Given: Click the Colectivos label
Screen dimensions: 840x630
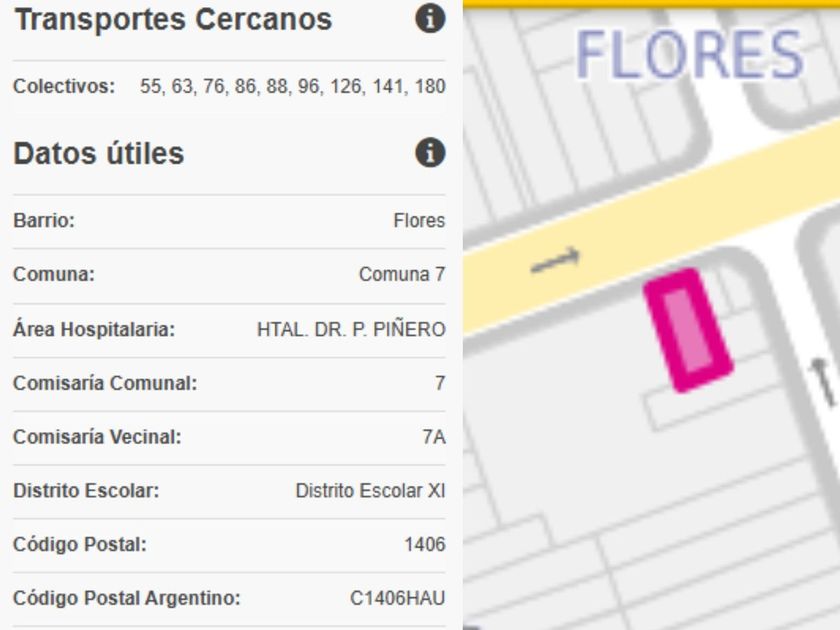Looking at the screenshot, I should pyautogui.click(x=64, y=87).
